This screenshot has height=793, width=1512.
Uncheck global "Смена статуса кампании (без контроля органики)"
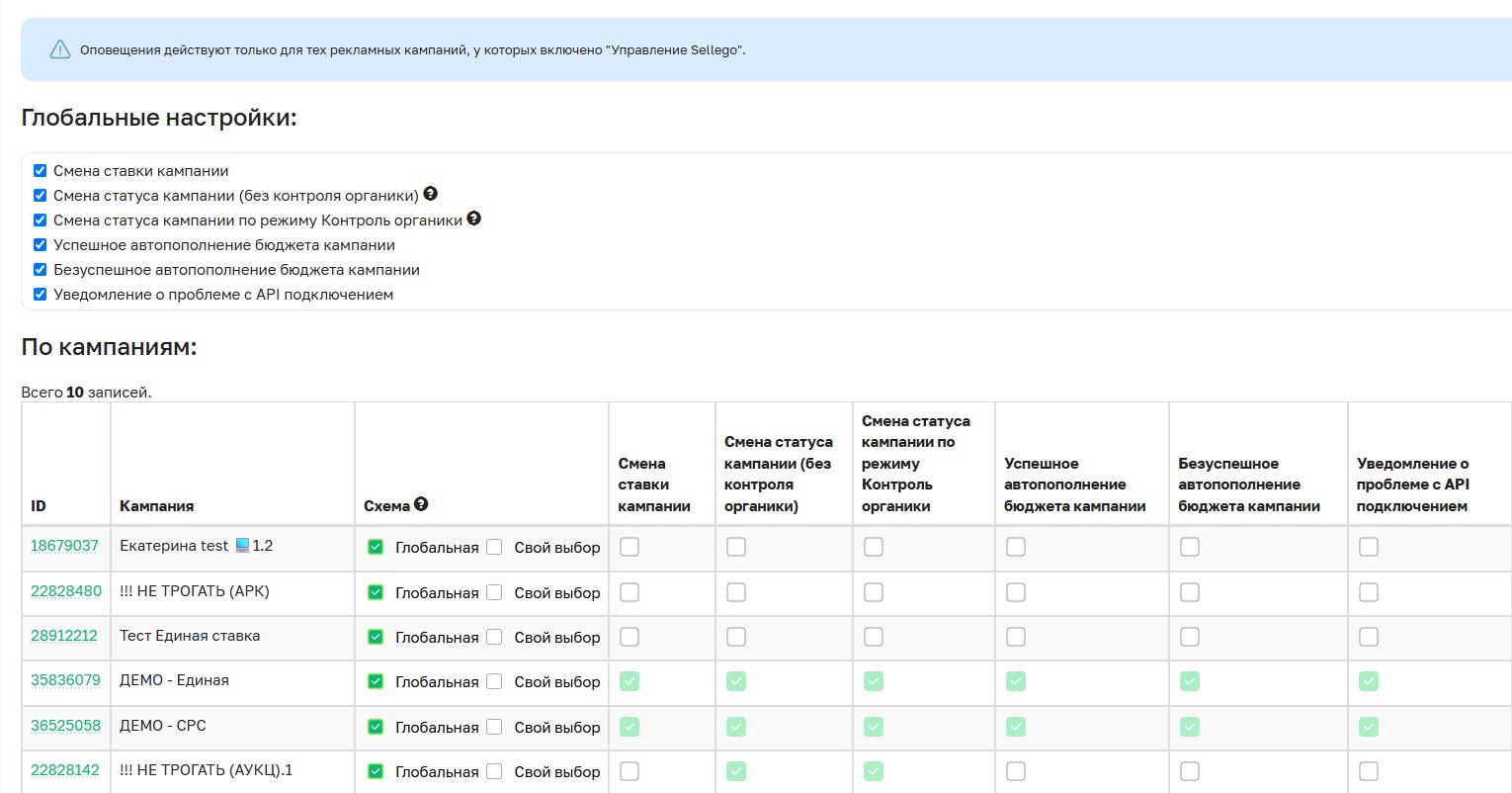(x=41, y=195)
